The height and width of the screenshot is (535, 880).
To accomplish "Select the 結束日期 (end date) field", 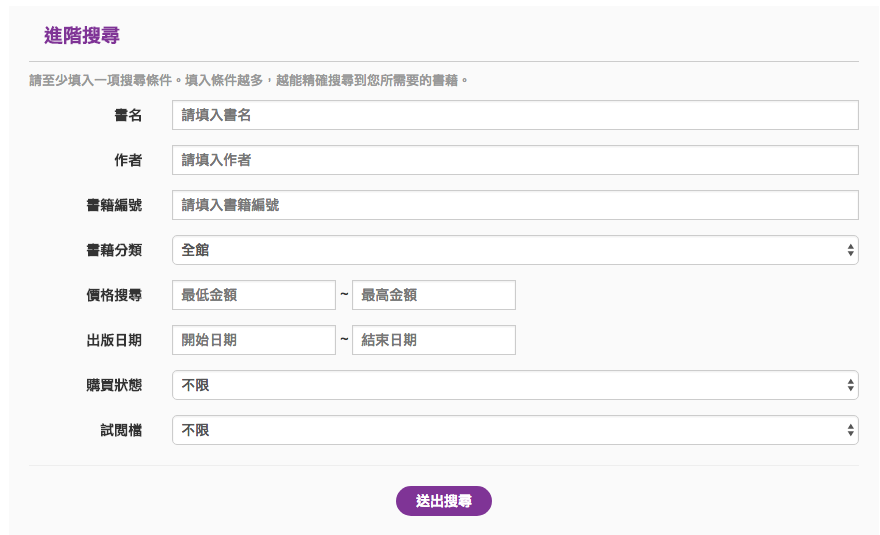I will 434,340.
